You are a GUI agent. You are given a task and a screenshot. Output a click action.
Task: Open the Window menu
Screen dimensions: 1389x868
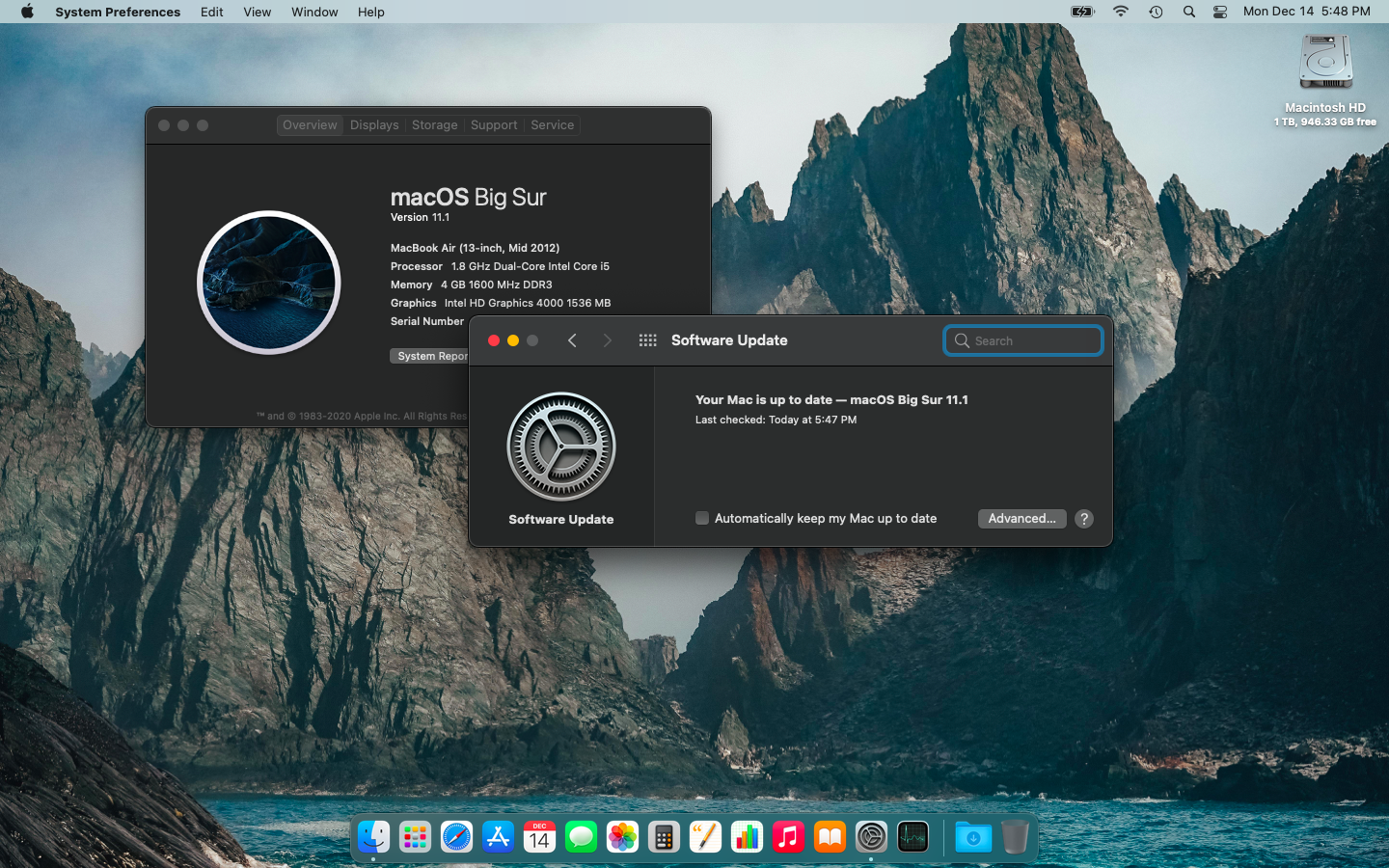(314, 12)
